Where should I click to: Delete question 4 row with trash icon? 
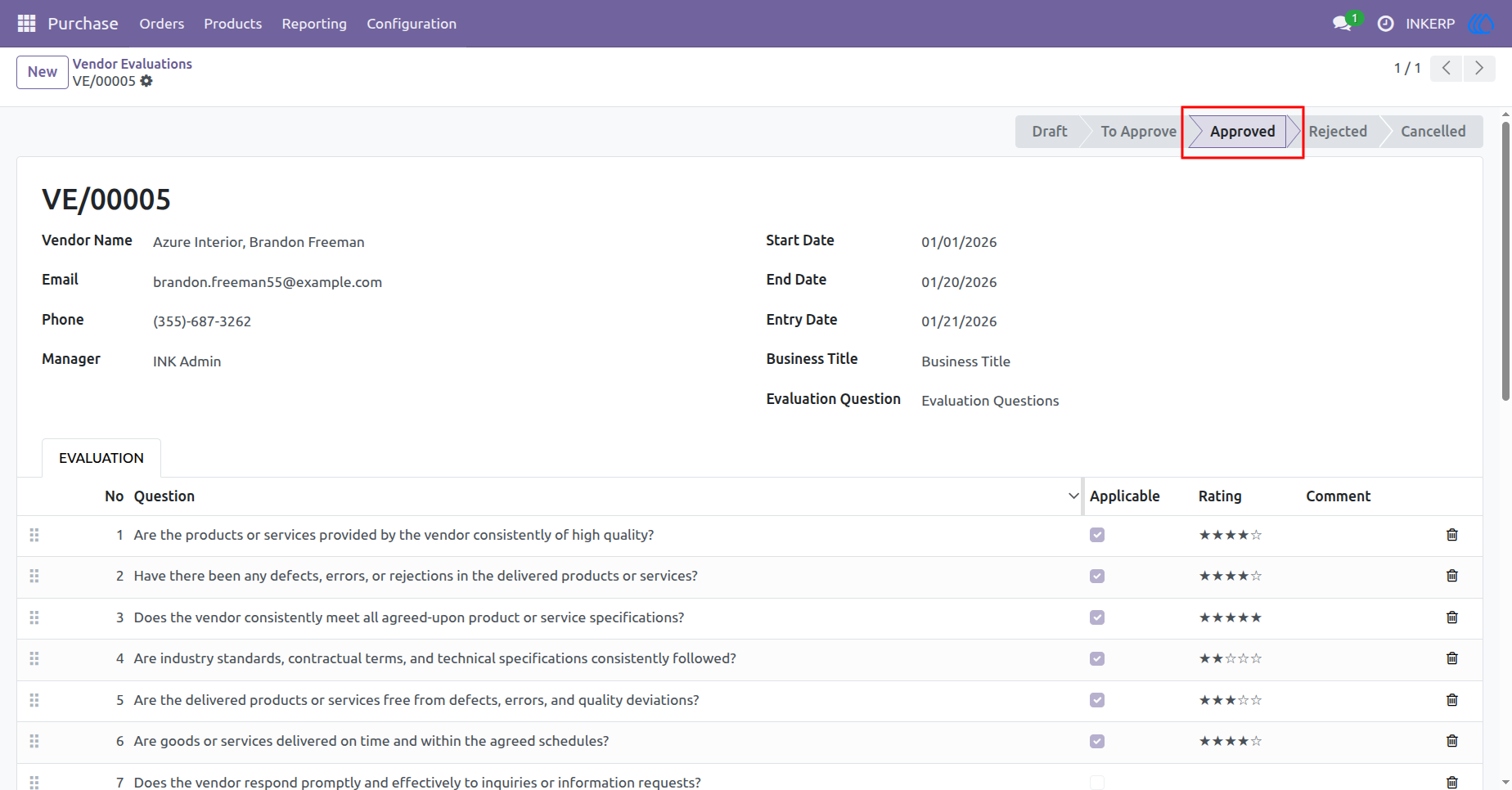click(x=1452, y=658)
